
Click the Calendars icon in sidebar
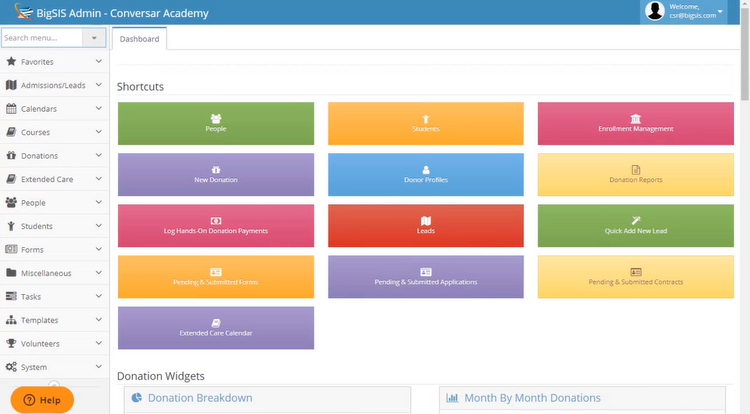[11, 109]
